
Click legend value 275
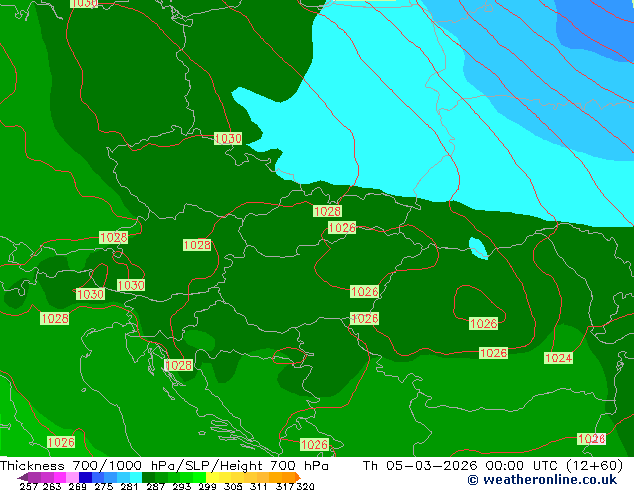104,486
